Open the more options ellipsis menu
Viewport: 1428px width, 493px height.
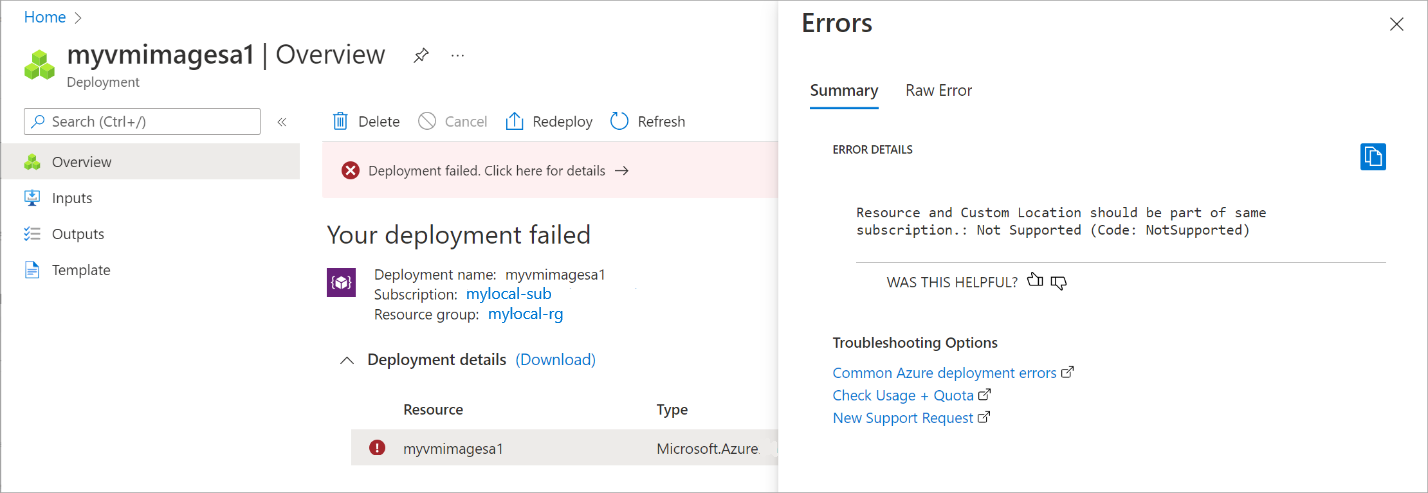click(458, 56)
